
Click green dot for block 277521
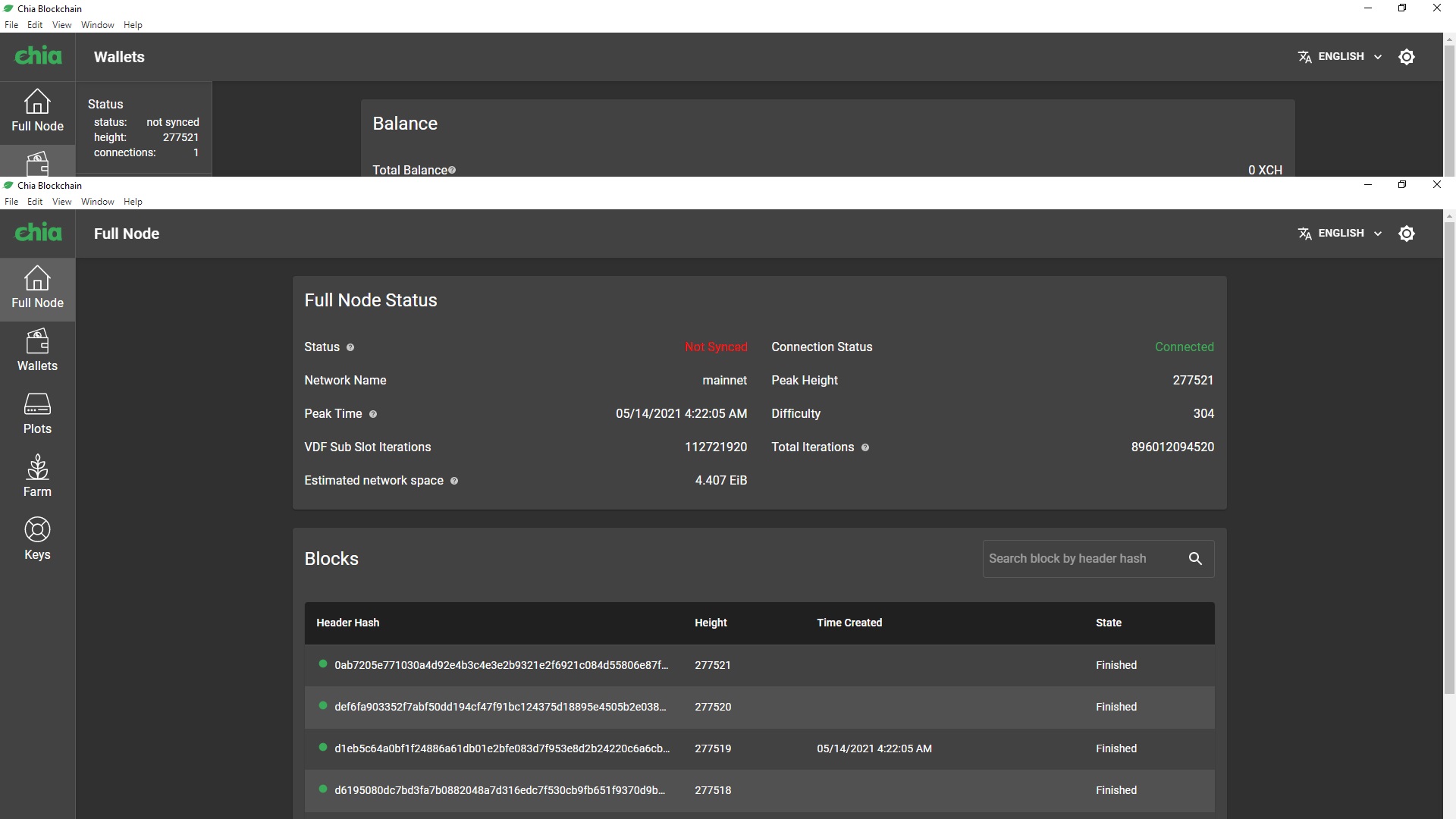[323, 664]
